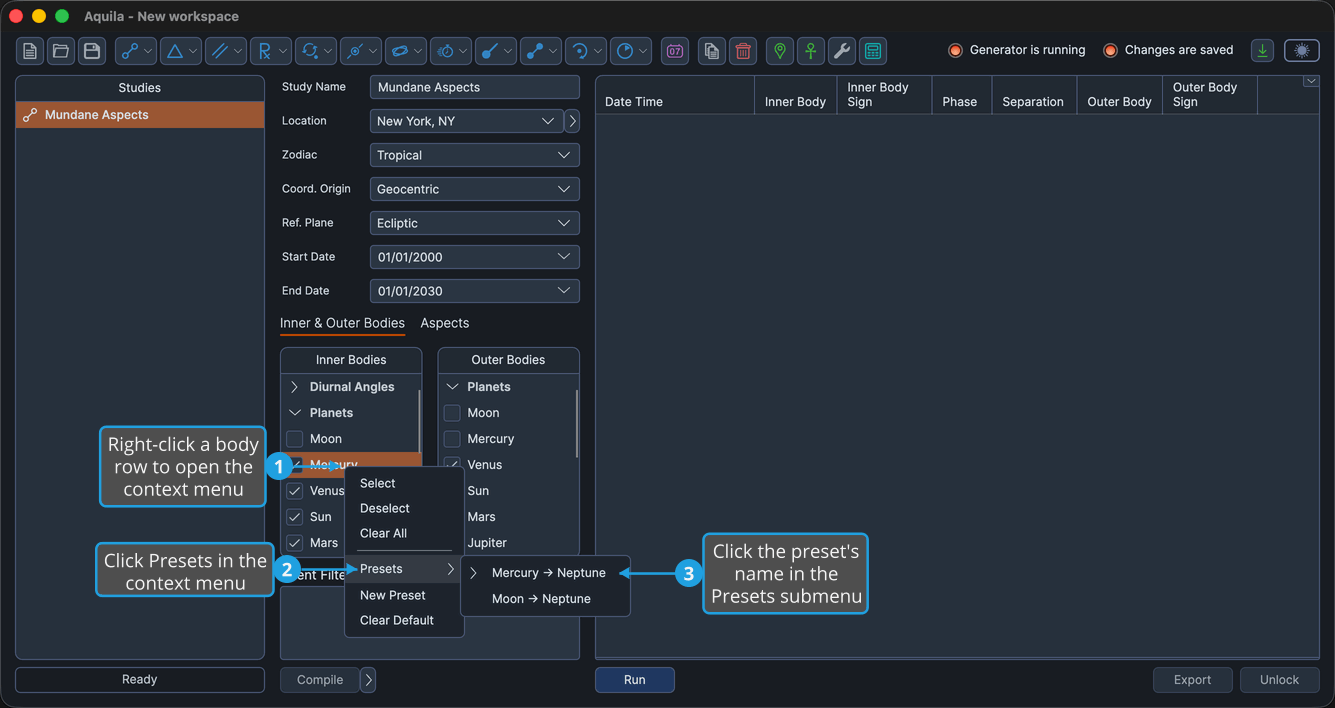Viewport: 1335px width, 708px height.
Task: Click the green download arrow icon
Action: point(1263,51)
